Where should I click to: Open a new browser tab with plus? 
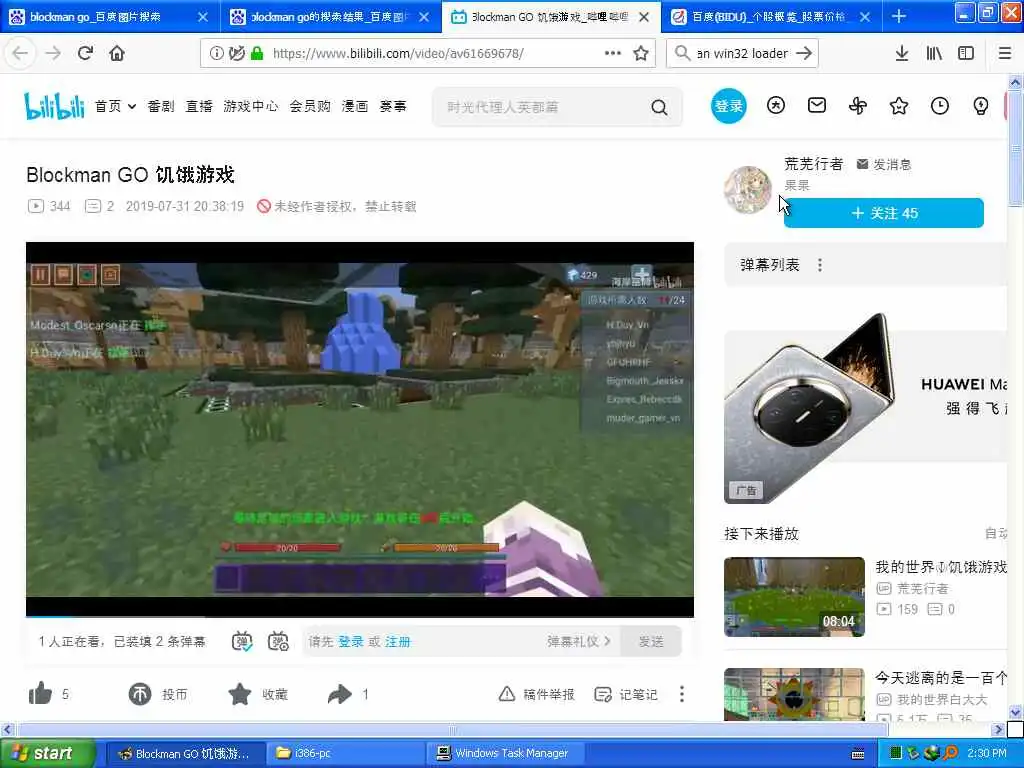899,16
